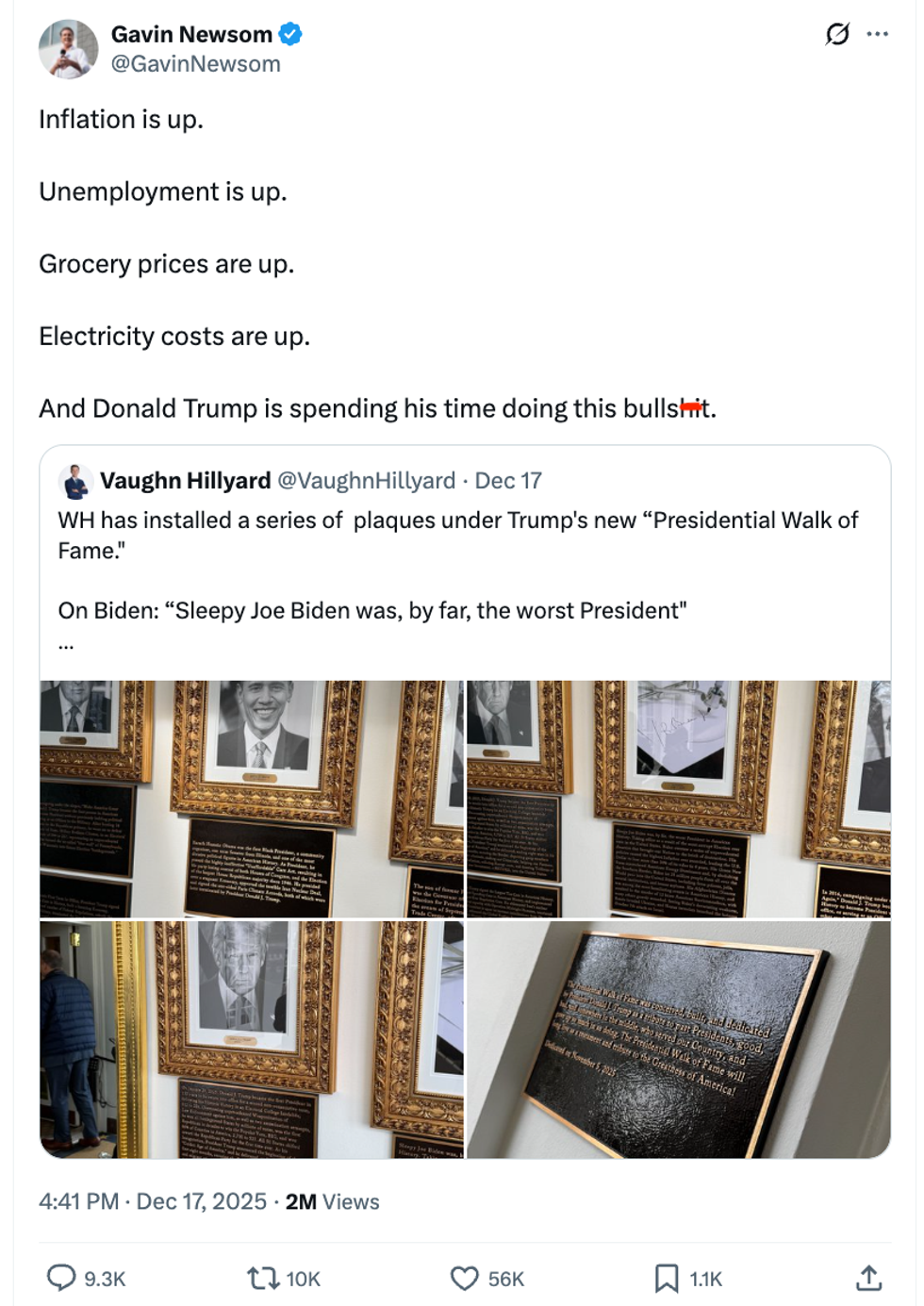Toggle like on the post with the heart
This screenshot has width=924, height=1306.
[x=469, y=1280]
